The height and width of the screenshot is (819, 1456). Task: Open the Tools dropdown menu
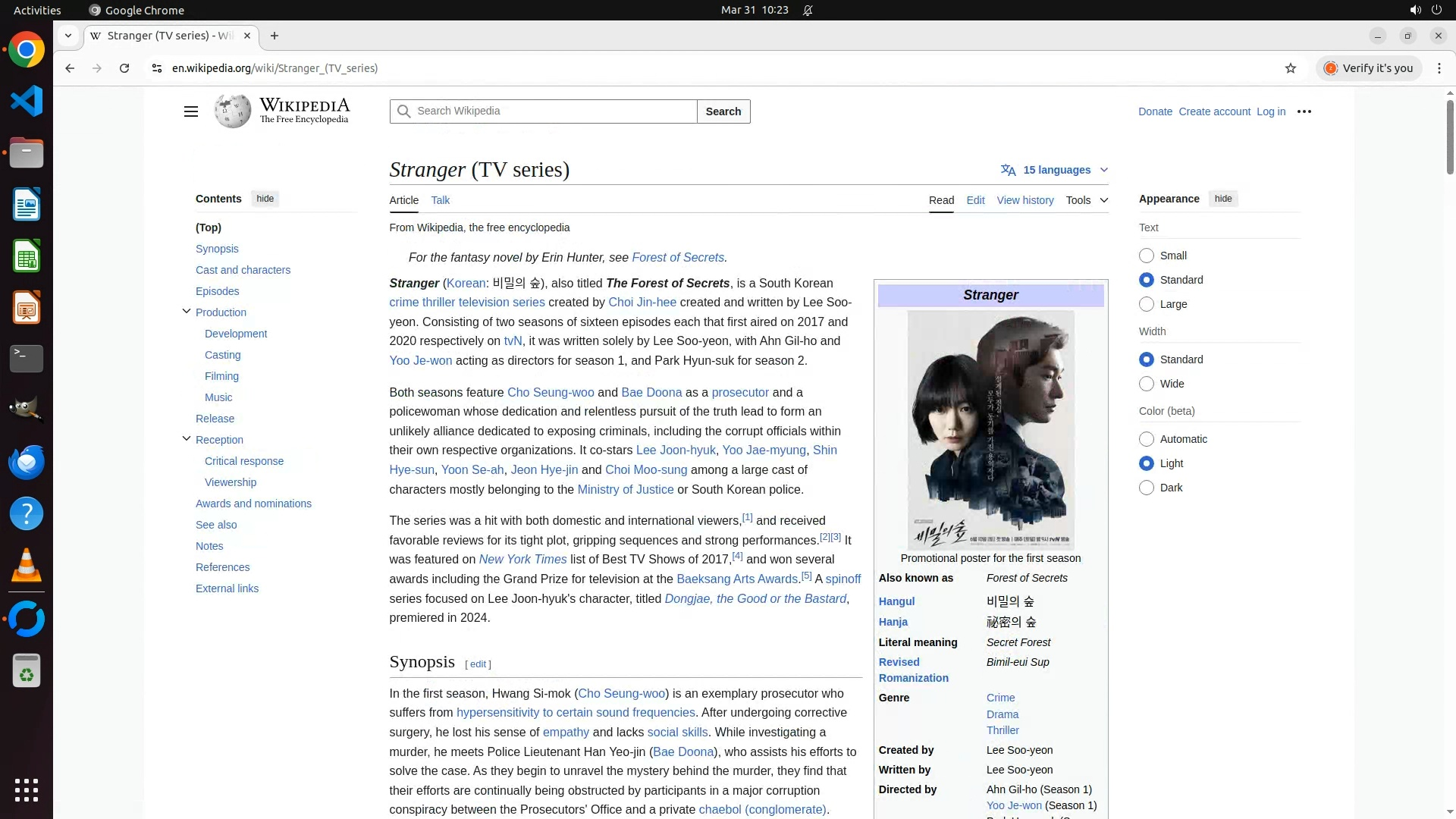(x=1086, y=200)
